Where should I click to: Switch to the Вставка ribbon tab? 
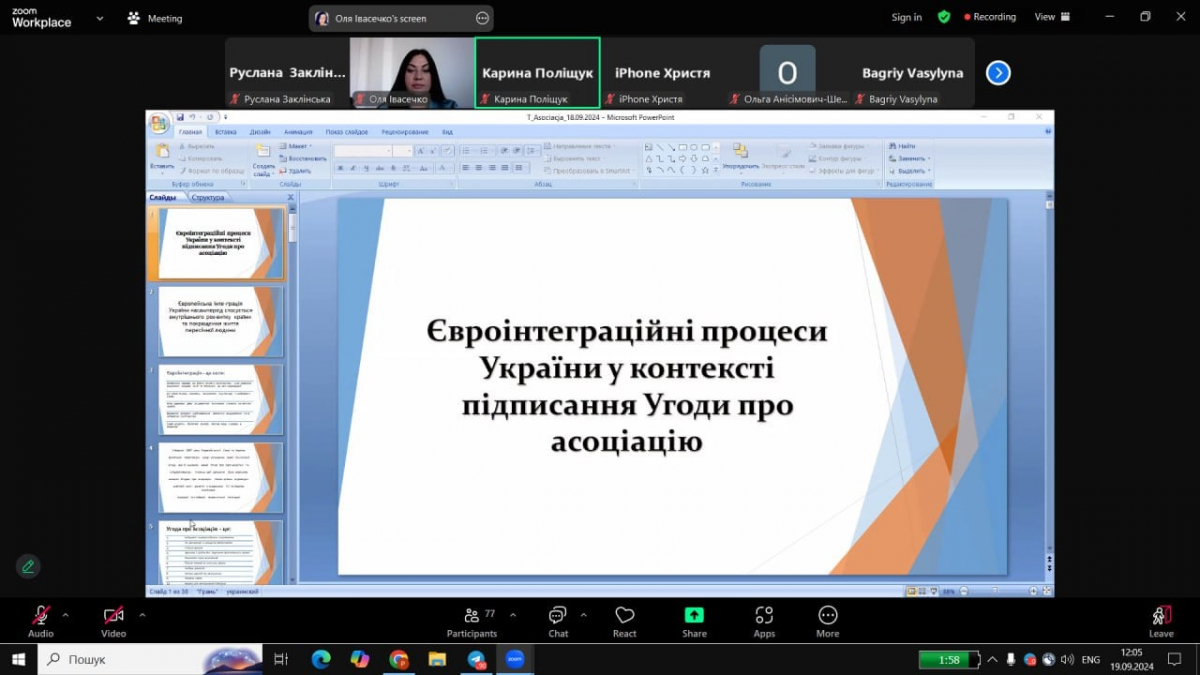[x=225, y=130]
